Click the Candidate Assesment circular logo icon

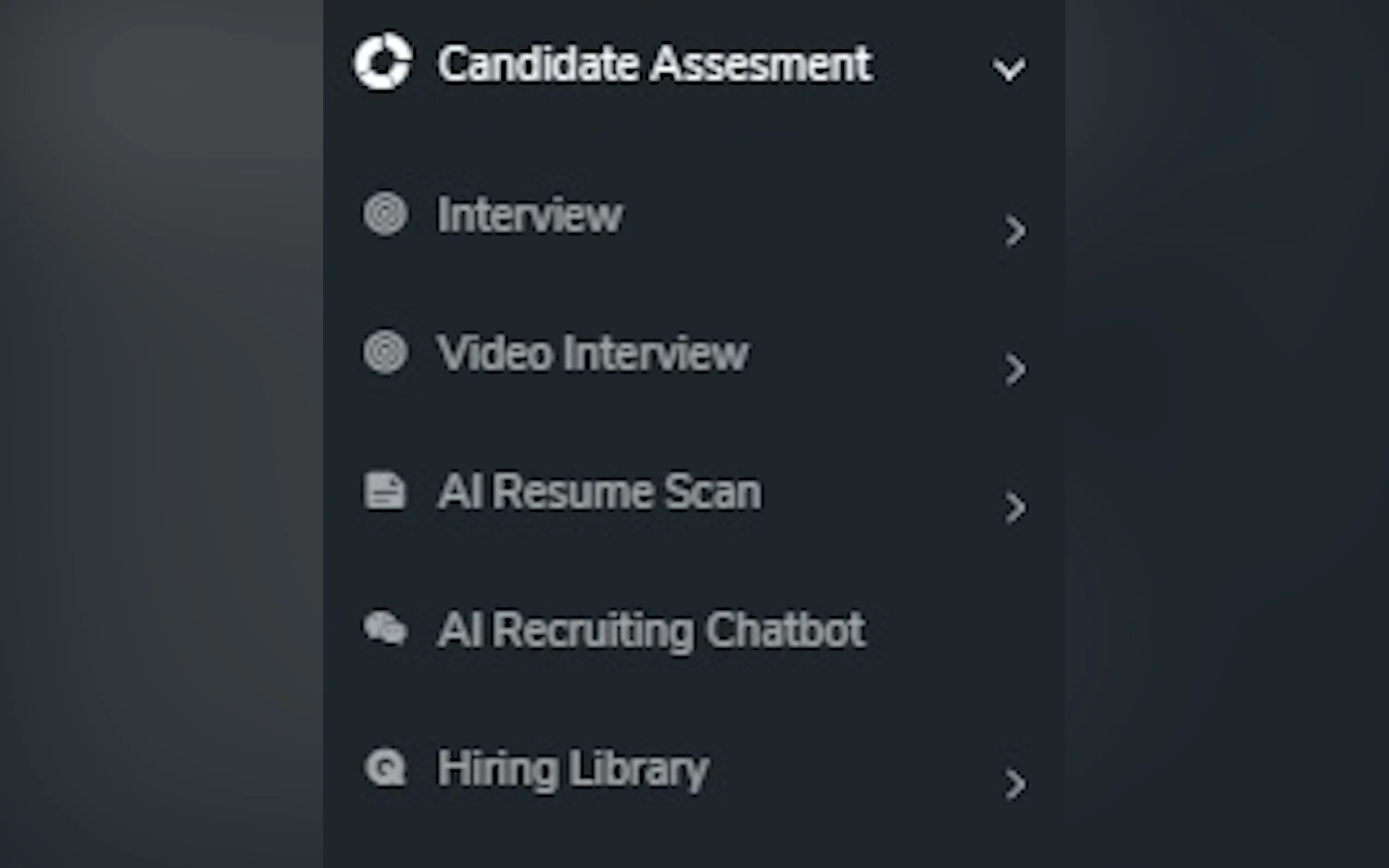point(382,61)
